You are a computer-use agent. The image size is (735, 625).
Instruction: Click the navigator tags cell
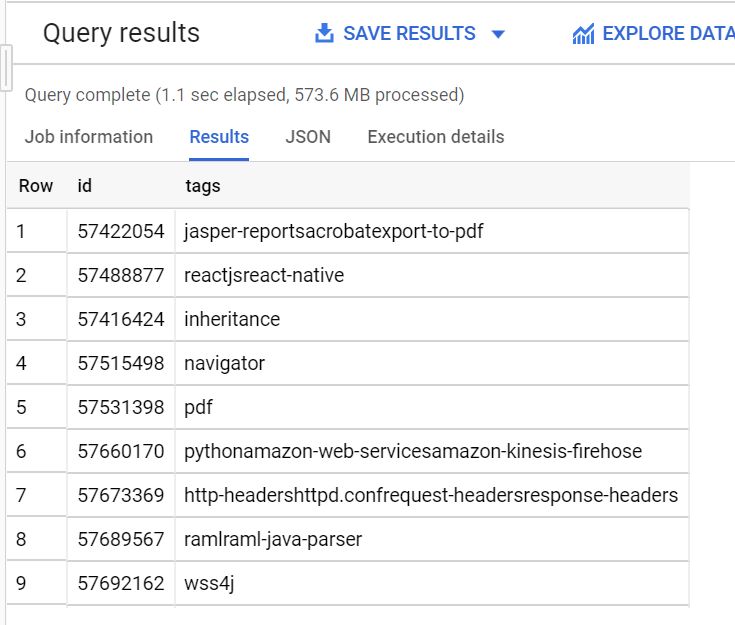432,363
